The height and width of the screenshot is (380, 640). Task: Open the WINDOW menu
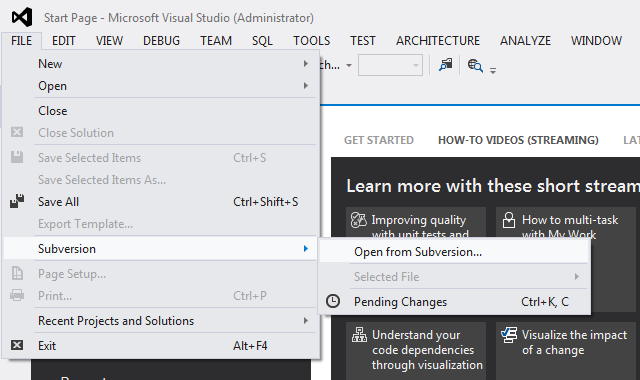tap(596, 41)
